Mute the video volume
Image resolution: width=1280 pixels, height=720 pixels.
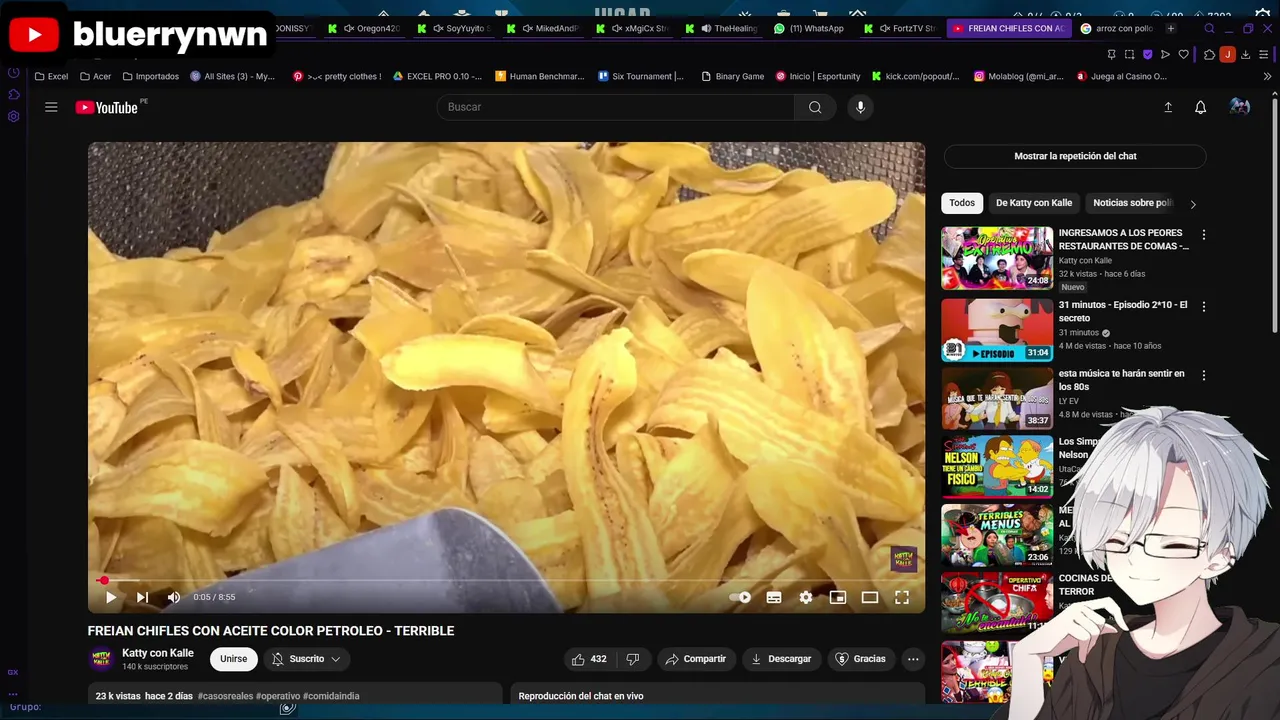pos(174,597)
